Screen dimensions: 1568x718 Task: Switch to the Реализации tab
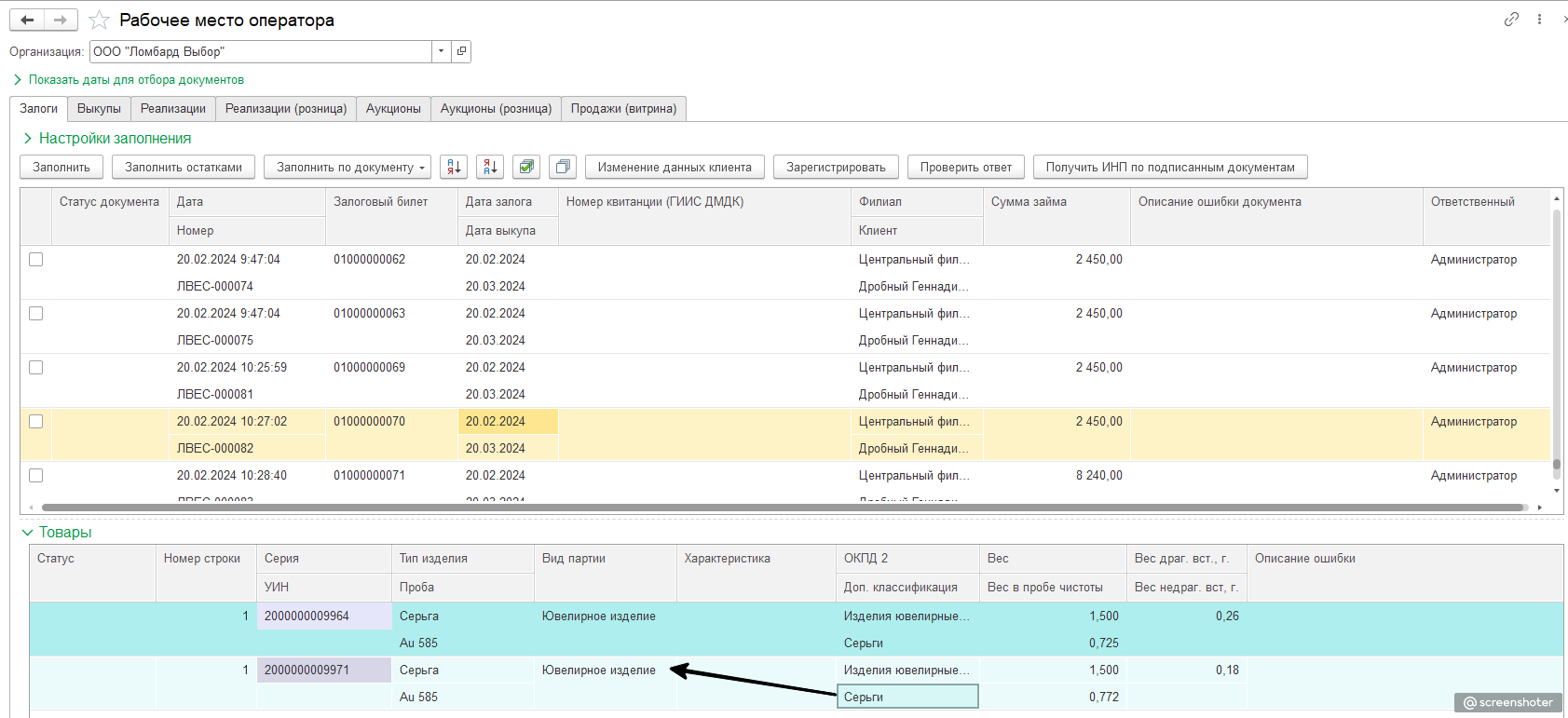(173, 109)
